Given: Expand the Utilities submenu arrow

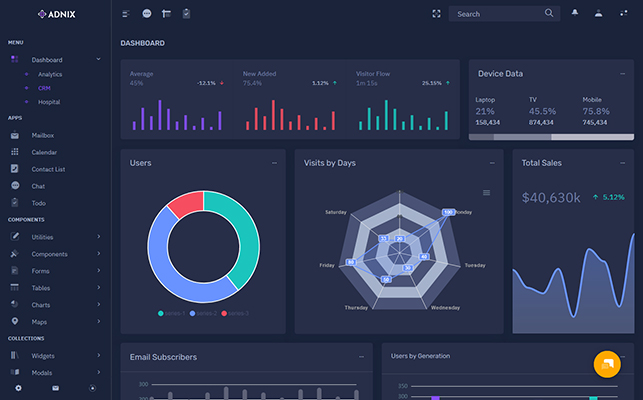Looking at the screenshot, I should (x=99, y=236).
